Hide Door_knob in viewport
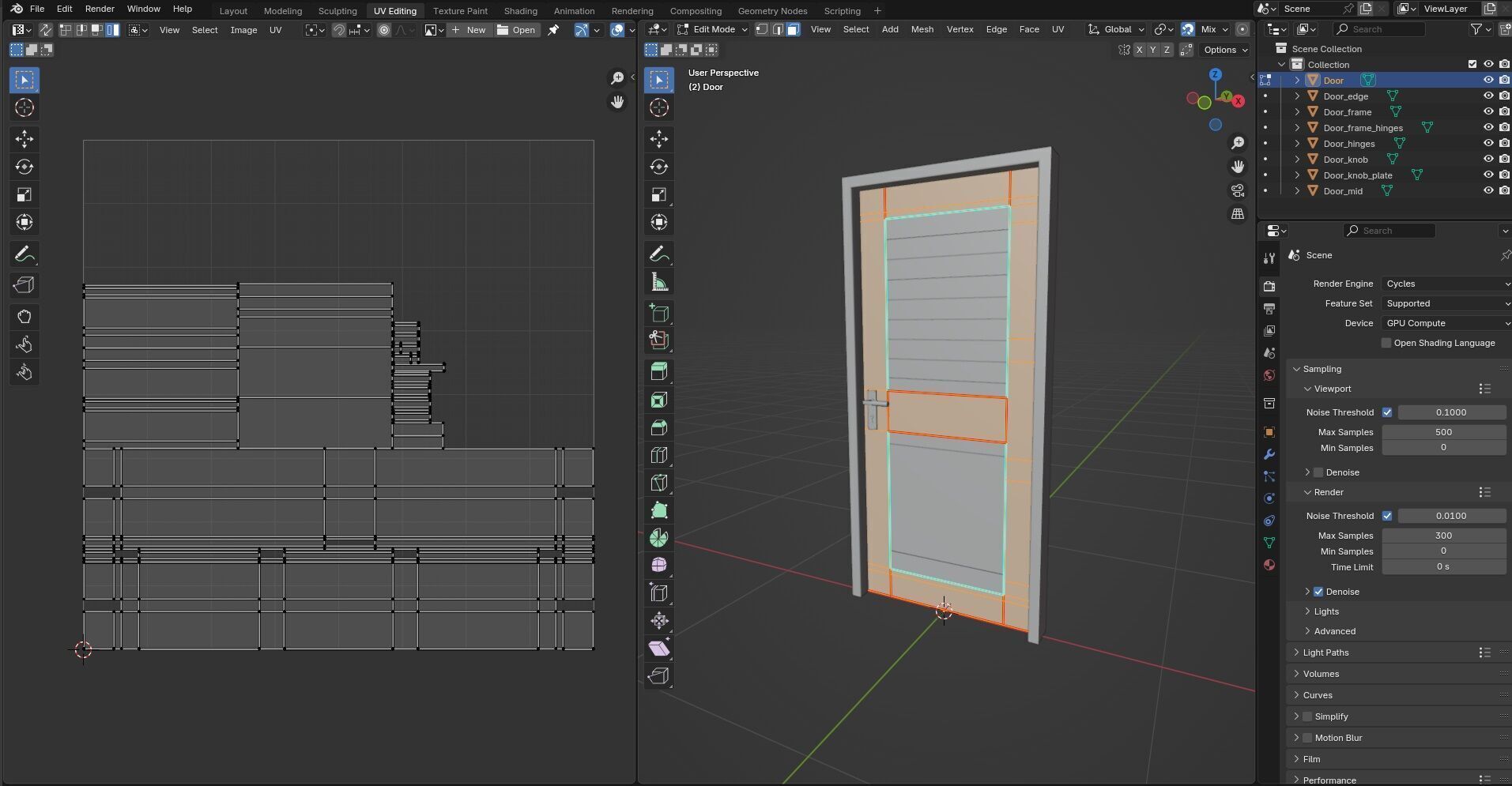 1487,159
